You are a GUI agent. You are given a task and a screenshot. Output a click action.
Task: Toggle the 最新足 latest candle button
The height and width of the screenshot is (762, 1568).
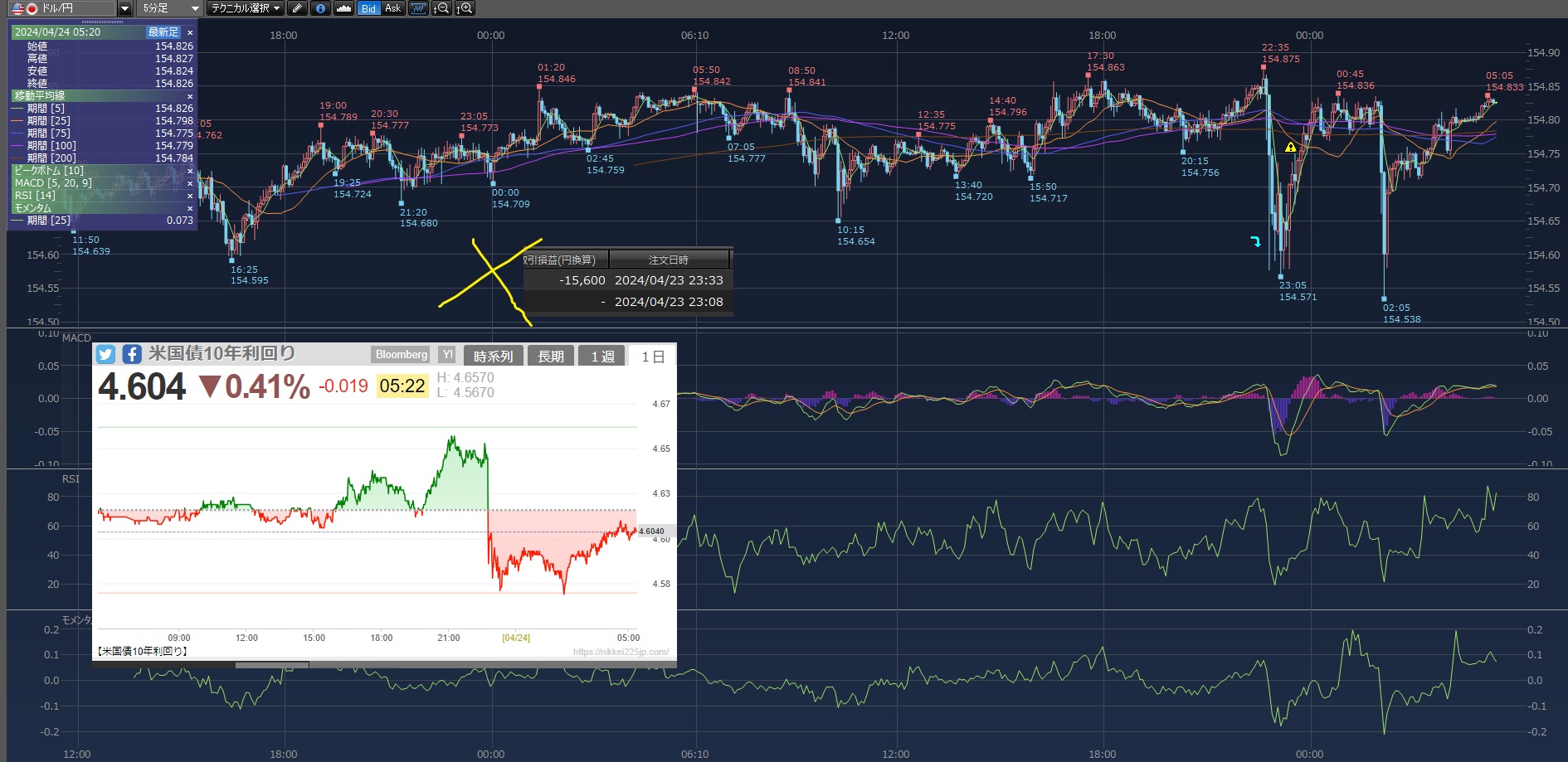163,32
